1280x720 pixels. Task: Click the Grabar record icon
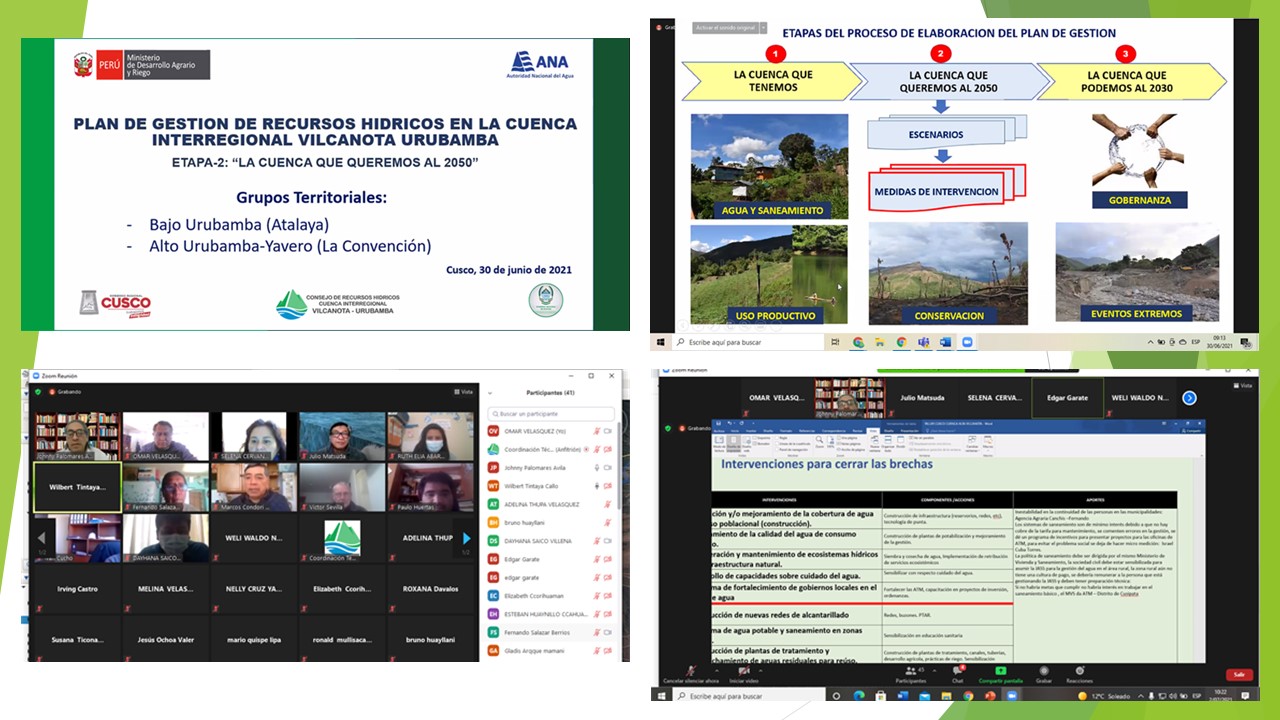coord(1044,671)
